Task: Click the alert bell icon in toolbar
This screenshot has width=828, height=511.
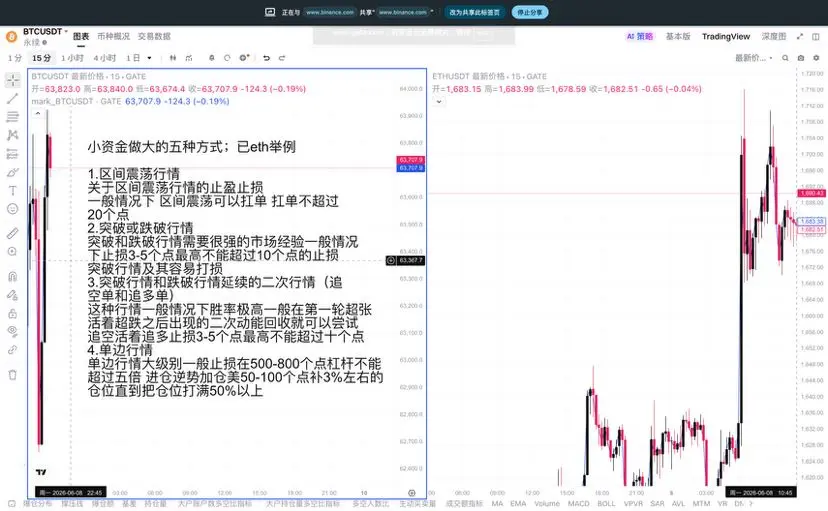Action: 211,58
